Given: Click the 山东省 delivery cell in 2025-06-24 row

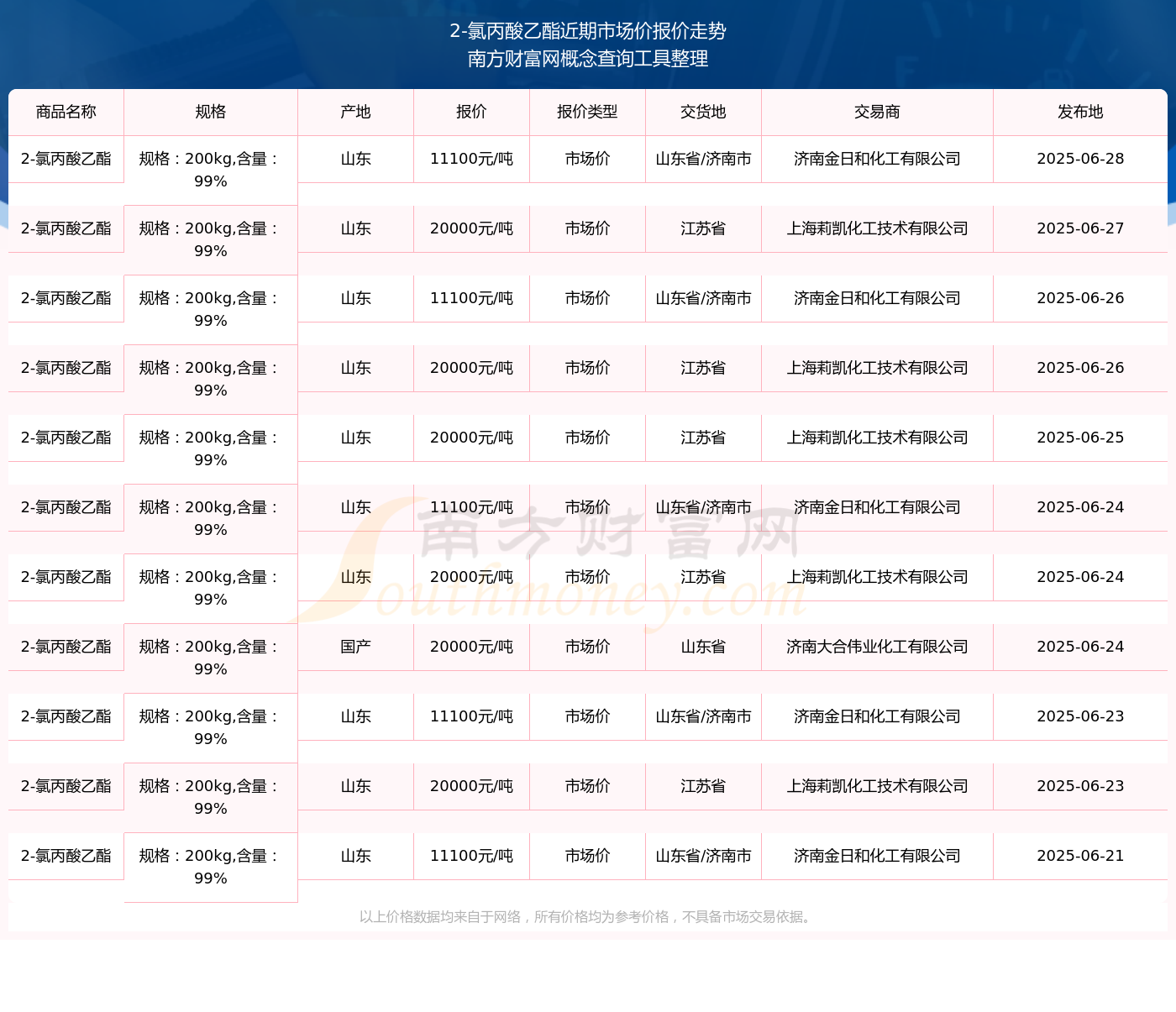Looking at the screenshot, I should (704, 647).
